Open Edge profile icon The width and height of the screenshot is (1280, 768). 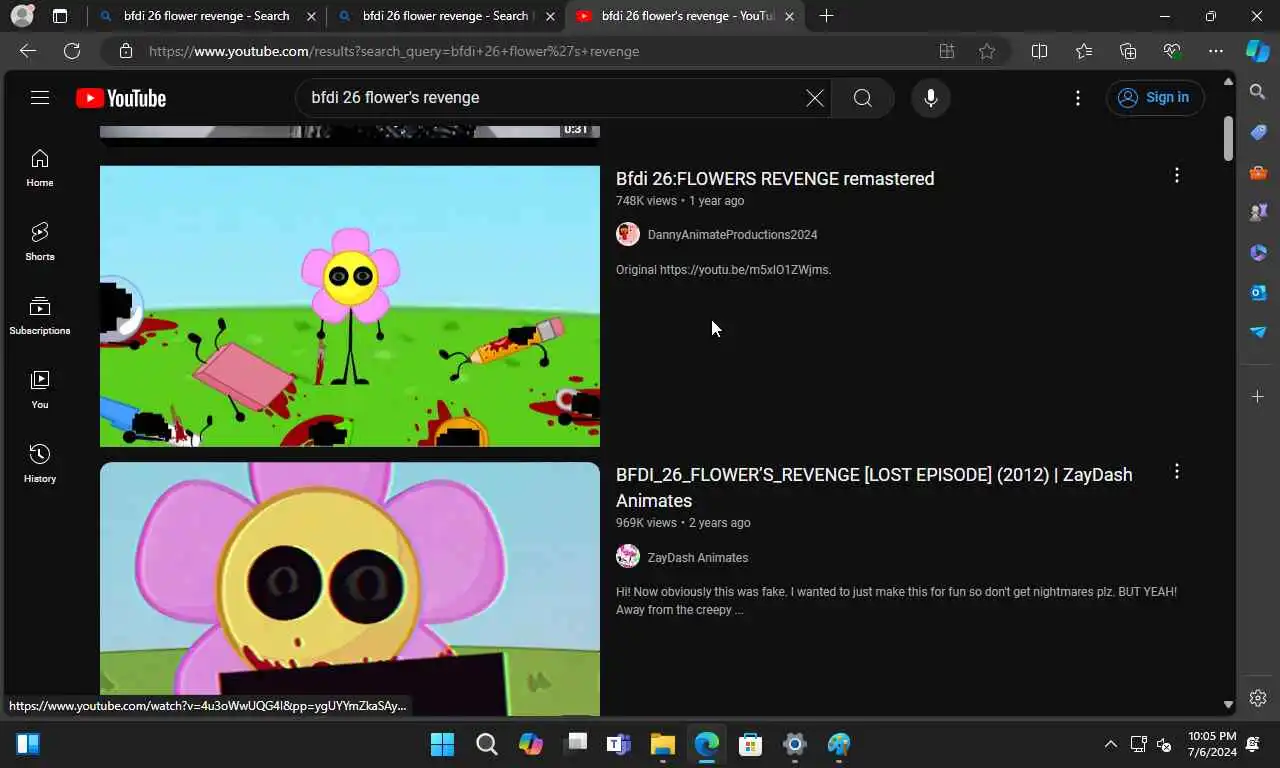pos(22,16)
